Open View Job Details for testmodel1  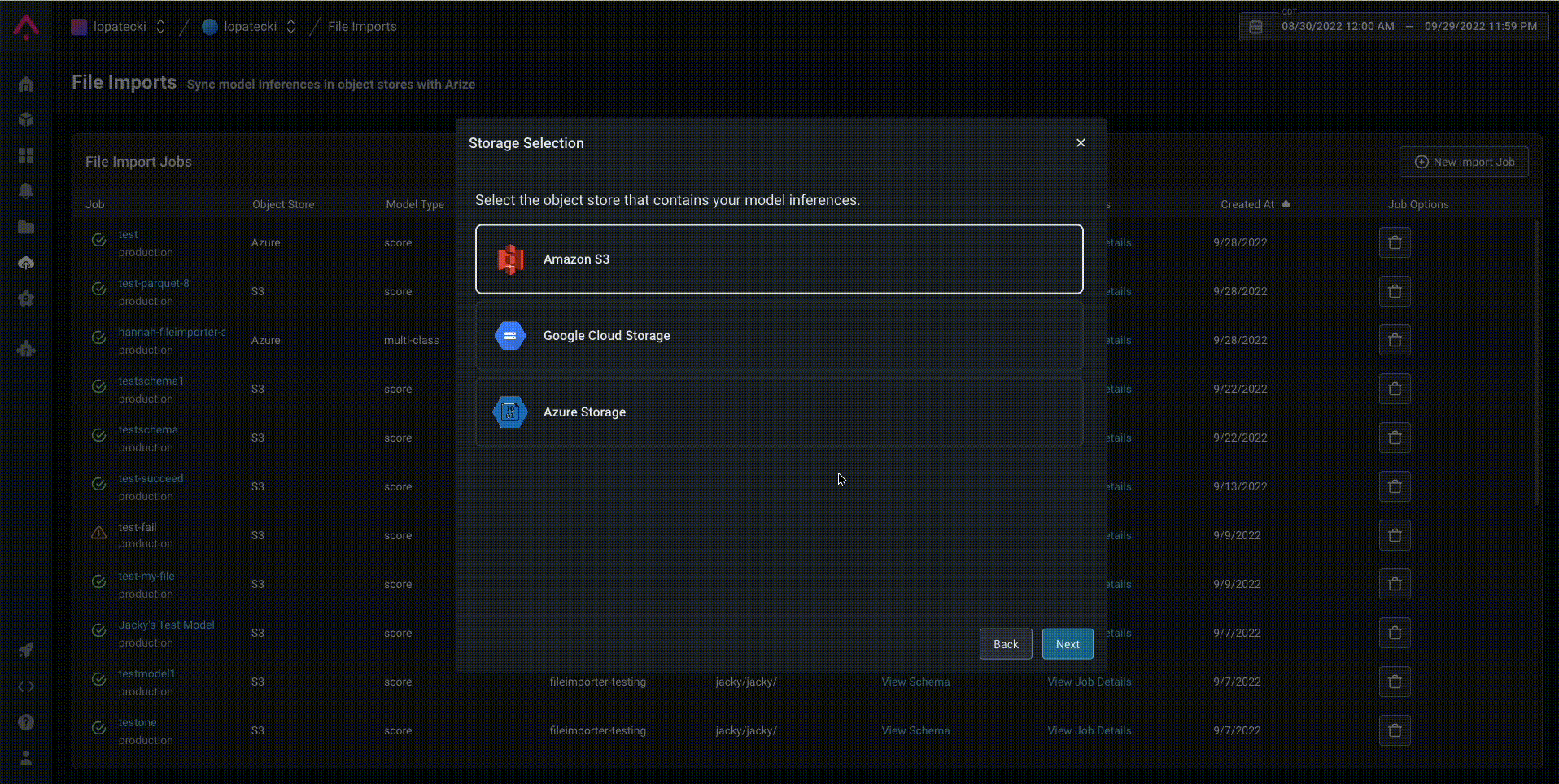tap(1090, 682)
